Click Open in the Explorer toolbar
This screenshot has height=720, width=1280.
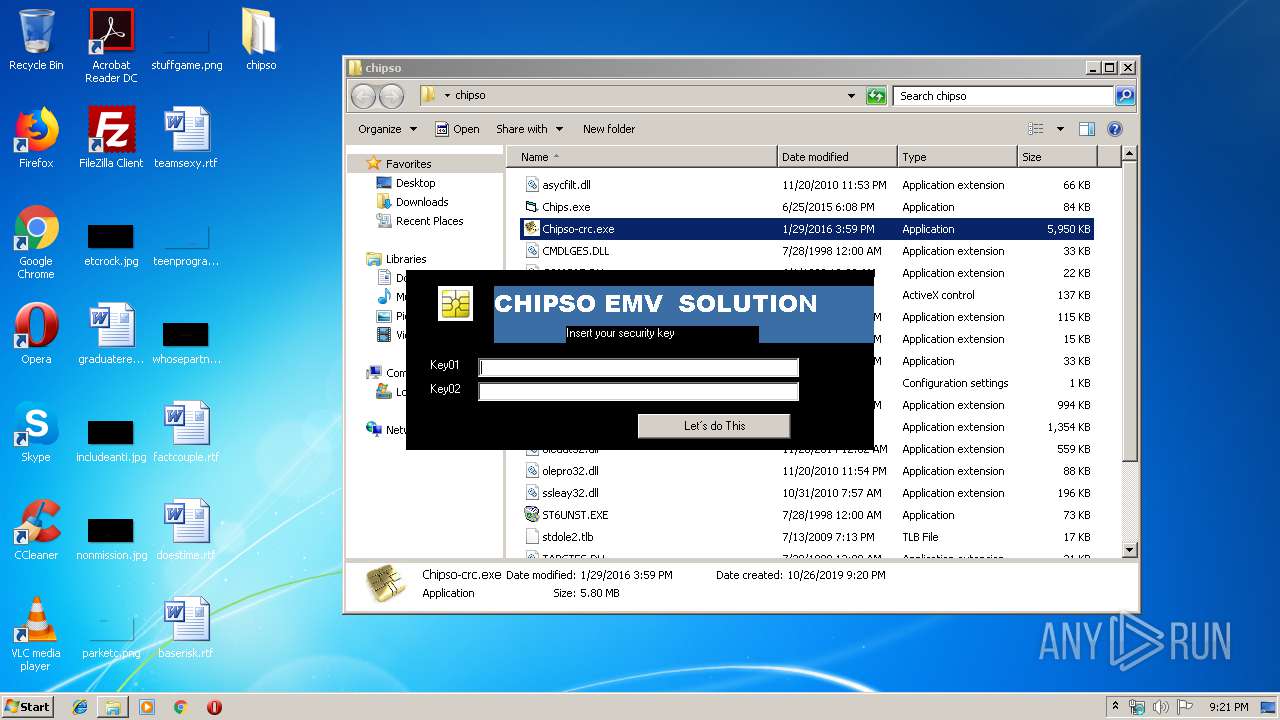(x=457, y=129)
